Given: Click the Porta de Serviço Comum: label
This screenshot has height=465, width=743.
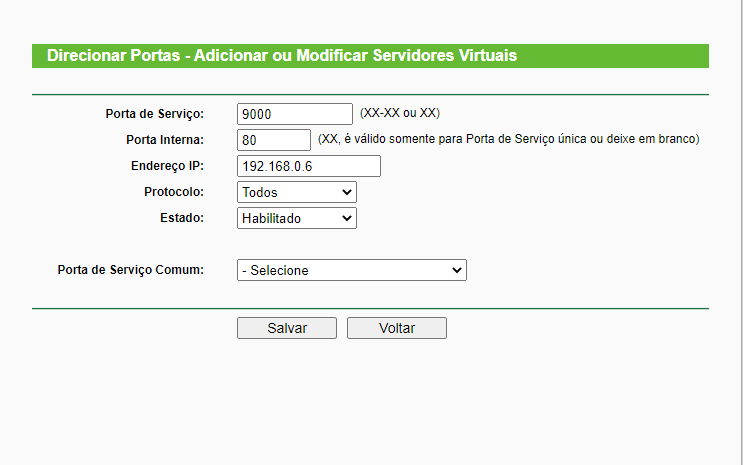Looking at the screenshot, I should [131, 270].
